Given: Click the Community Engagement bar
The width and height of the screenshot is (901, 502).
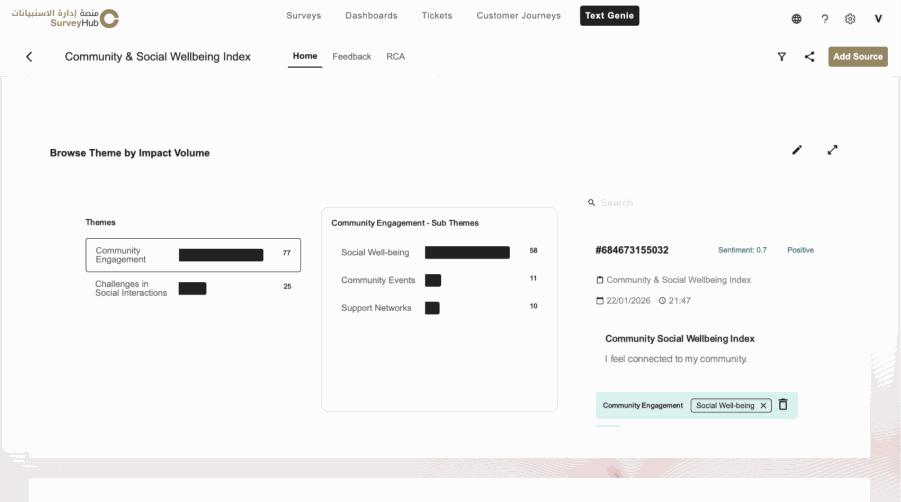Looking at the screenshot, I should tap(221, 255).
